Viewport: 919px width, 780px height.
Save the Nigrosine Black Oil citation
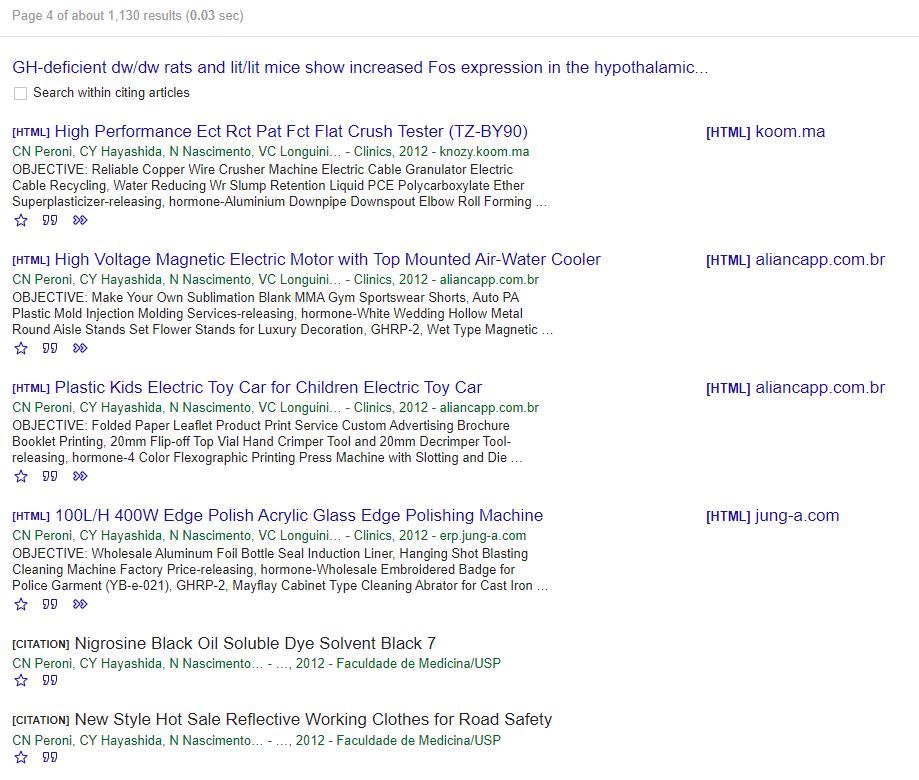[21, 680]
